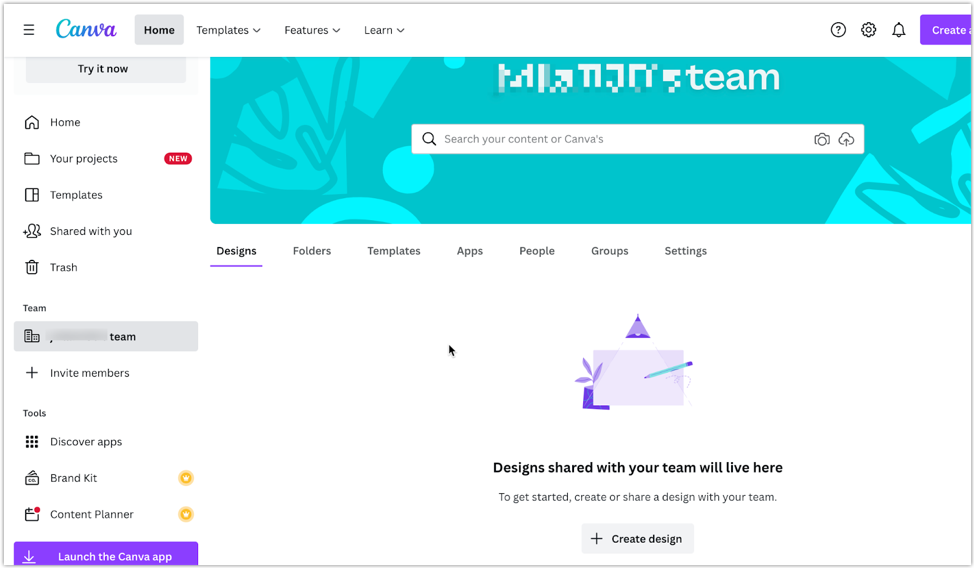The image size is (974, 568).
Task: Click the Brand Kit icon
Action: pyautogui.click(x=32, y=478)
